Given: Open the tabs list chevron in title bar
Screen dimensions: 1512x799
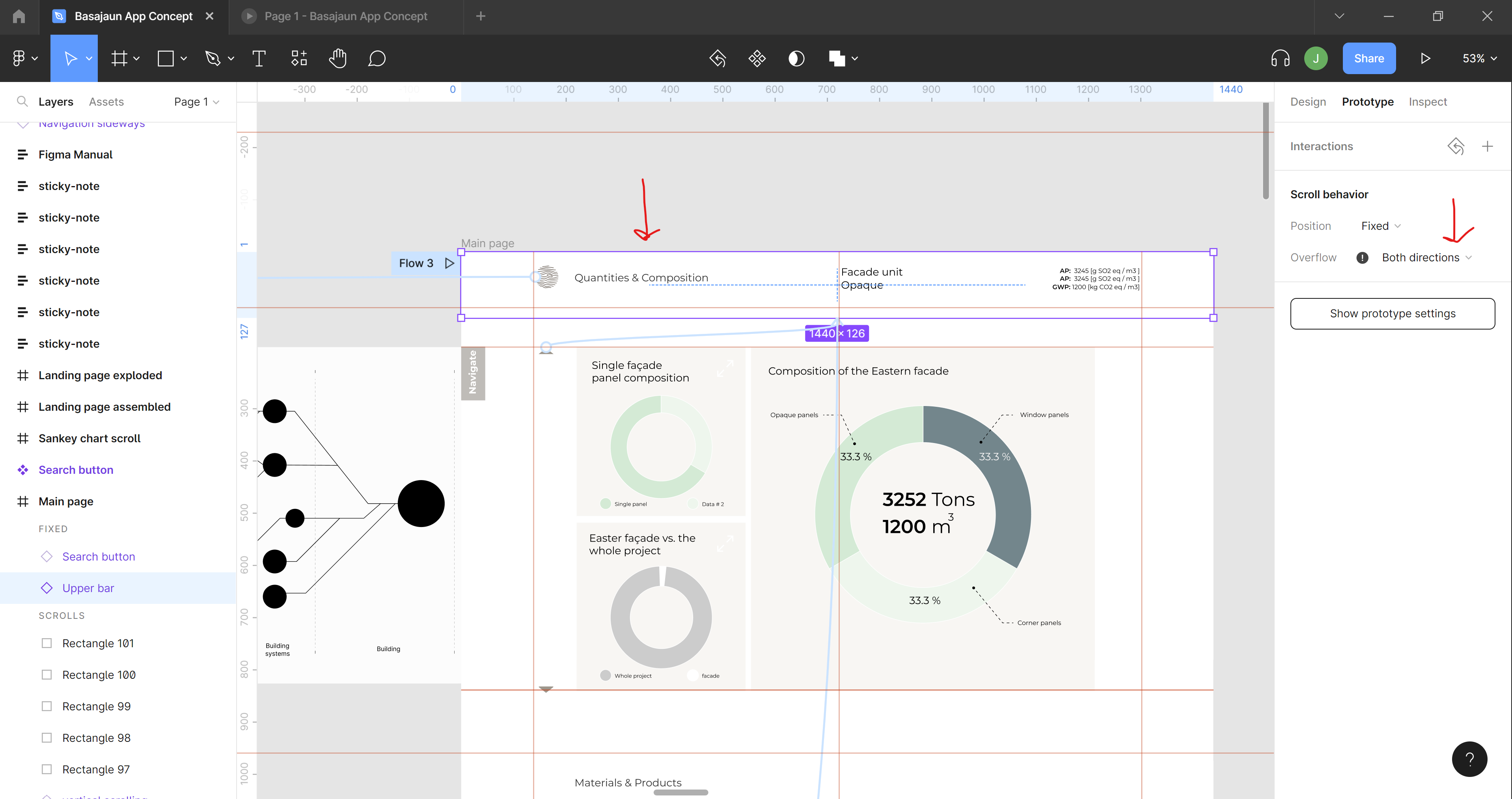Looking at the screenshot, I should [x=1339, y=16].
